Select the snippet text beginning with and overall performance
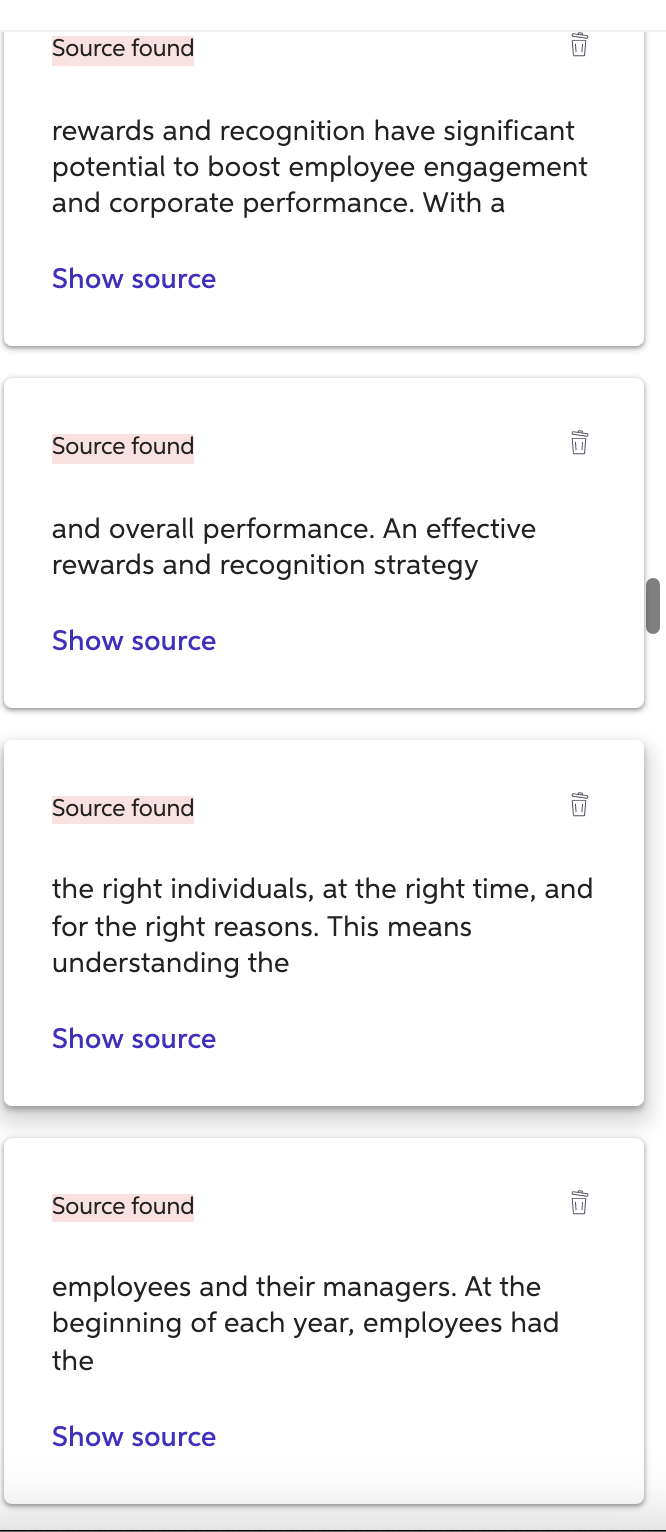Viewport: 666px width, 1532px height. [293, 546]
